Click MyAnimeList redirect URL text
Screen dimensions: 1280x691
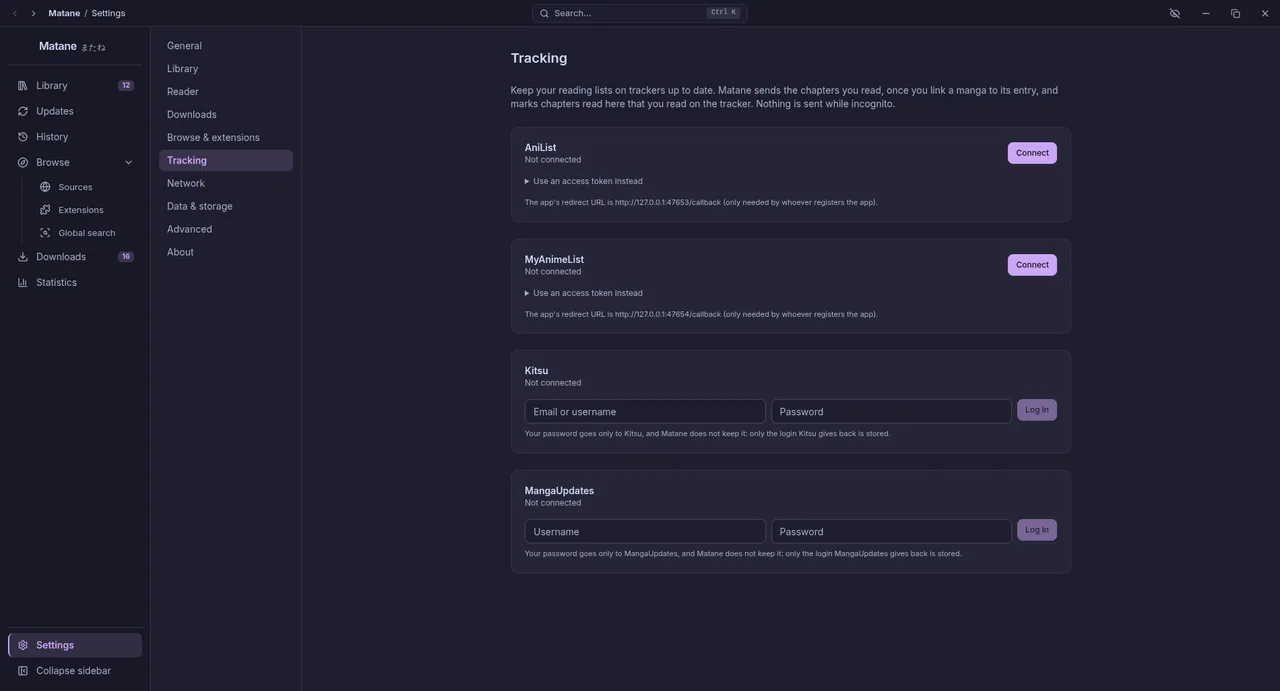coord(701,315)
